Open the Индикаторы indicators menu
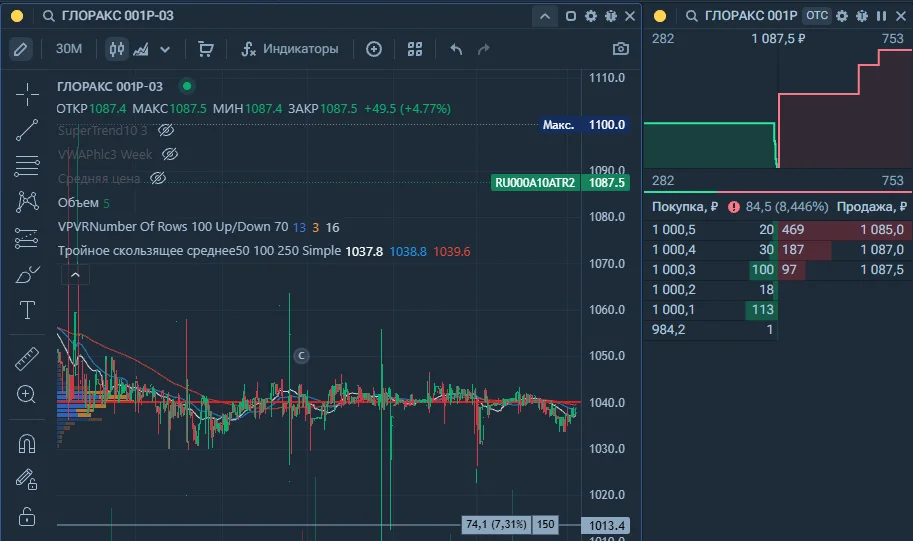The height and width of the screenshot is (541, 913). [x=289, y=49]
